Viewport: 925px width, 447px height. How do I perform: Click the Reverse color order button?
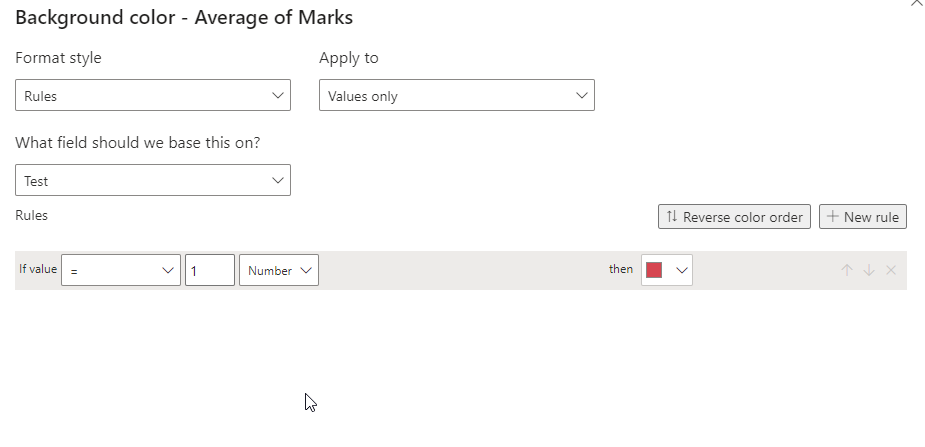(x=734, y=216)
